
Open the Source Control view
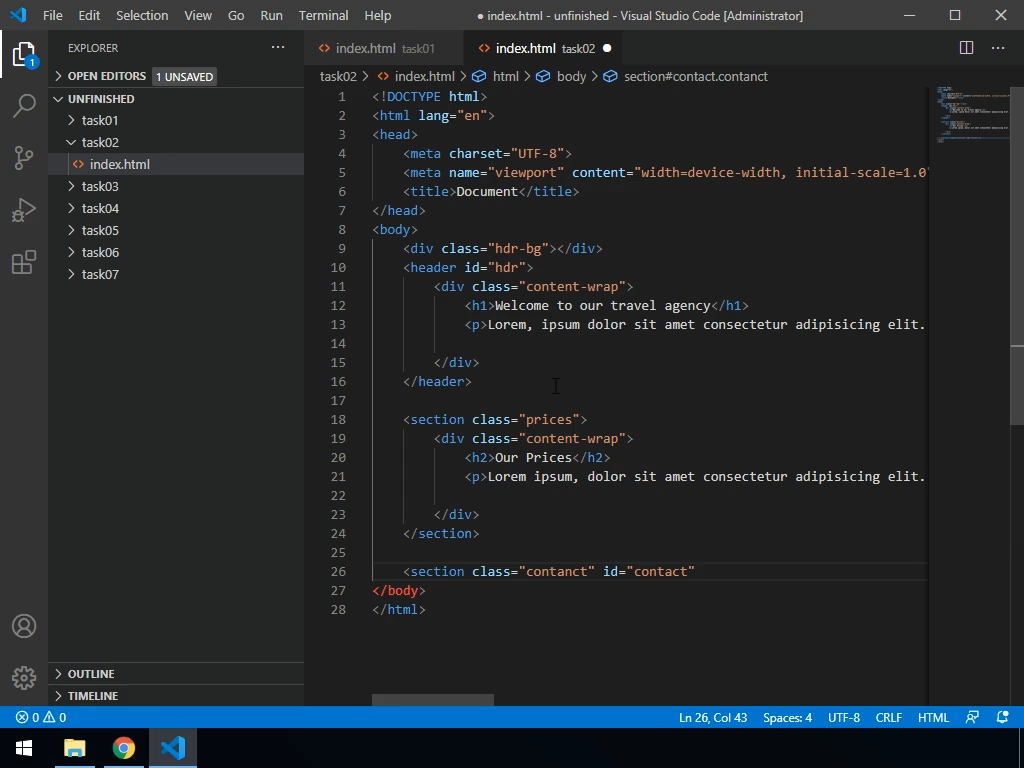(x=24, y=157)
